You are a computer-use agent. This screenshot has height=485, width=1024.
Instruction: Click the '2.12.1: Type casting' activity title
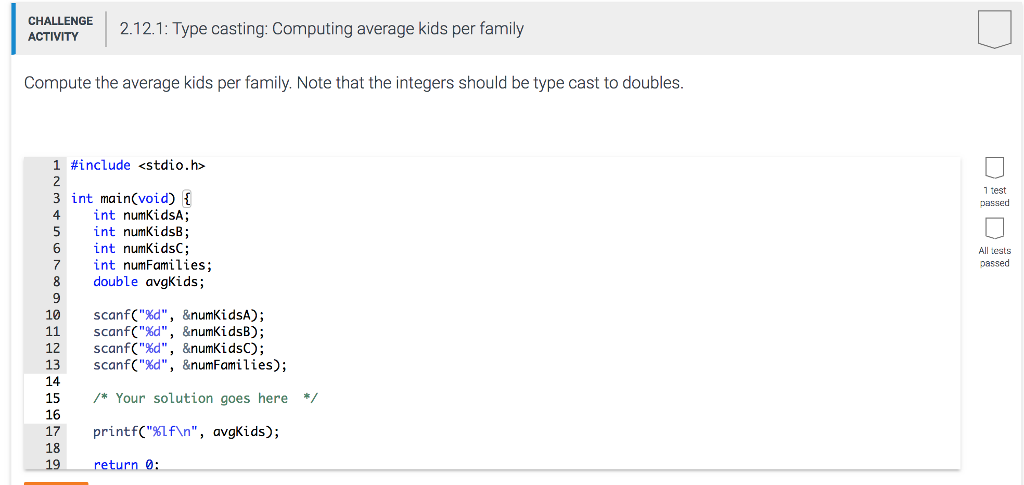[x=321, y=29]
